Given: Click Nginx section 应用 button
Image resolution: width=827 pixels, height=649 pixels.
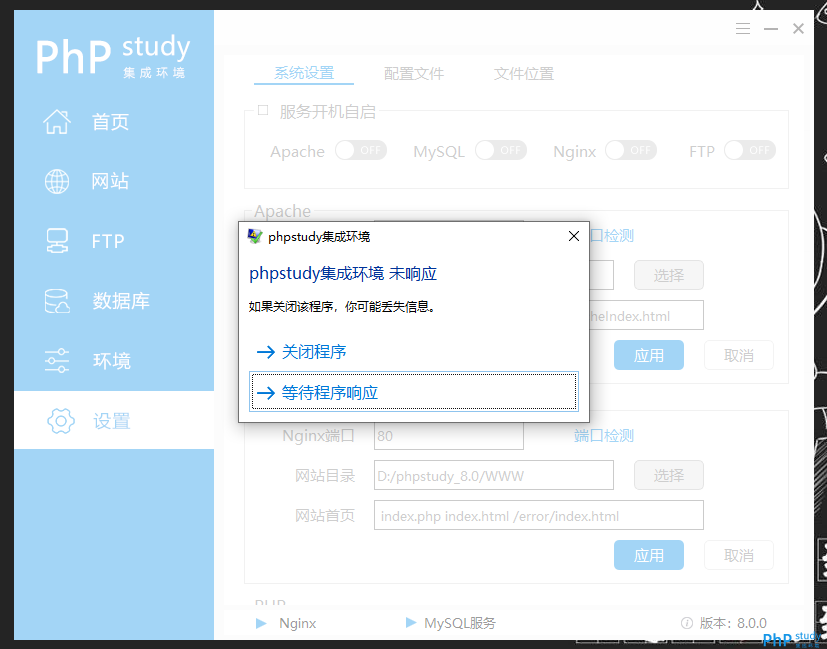Looking at the screenshot, I should (x=648, y=555).
